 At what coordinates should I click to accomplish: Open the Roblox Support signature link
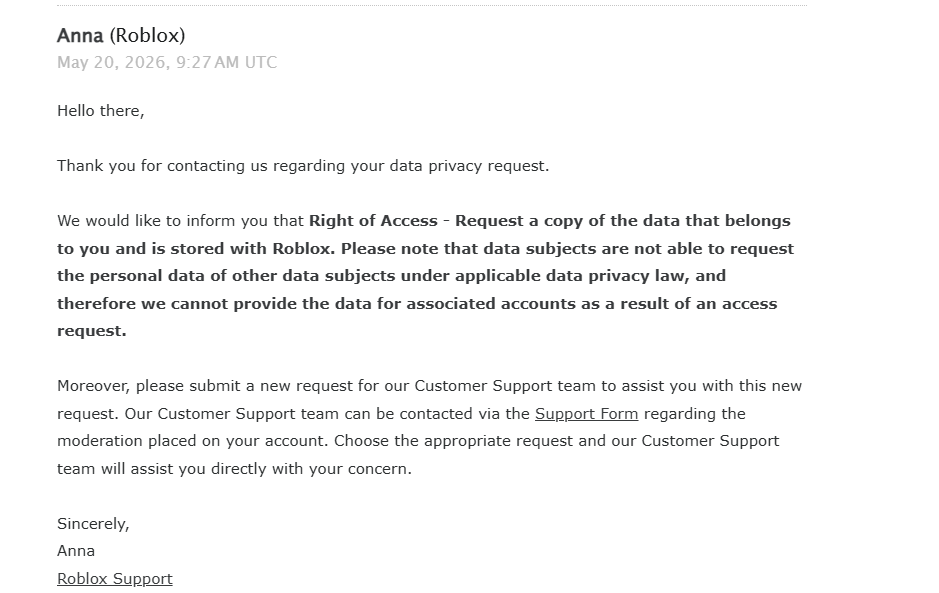115,579
